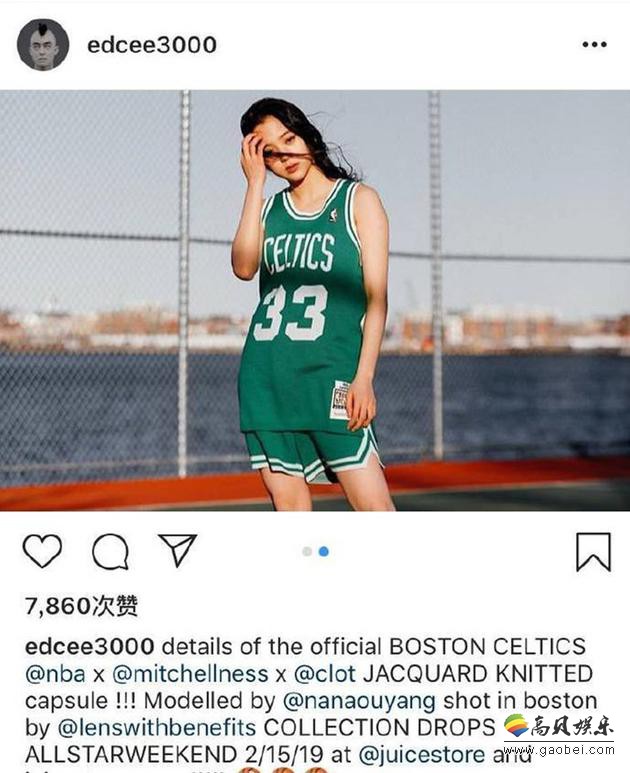630x773 pixels.
Task: Open the three-dot more options menu
Action: tap(594, 44)
